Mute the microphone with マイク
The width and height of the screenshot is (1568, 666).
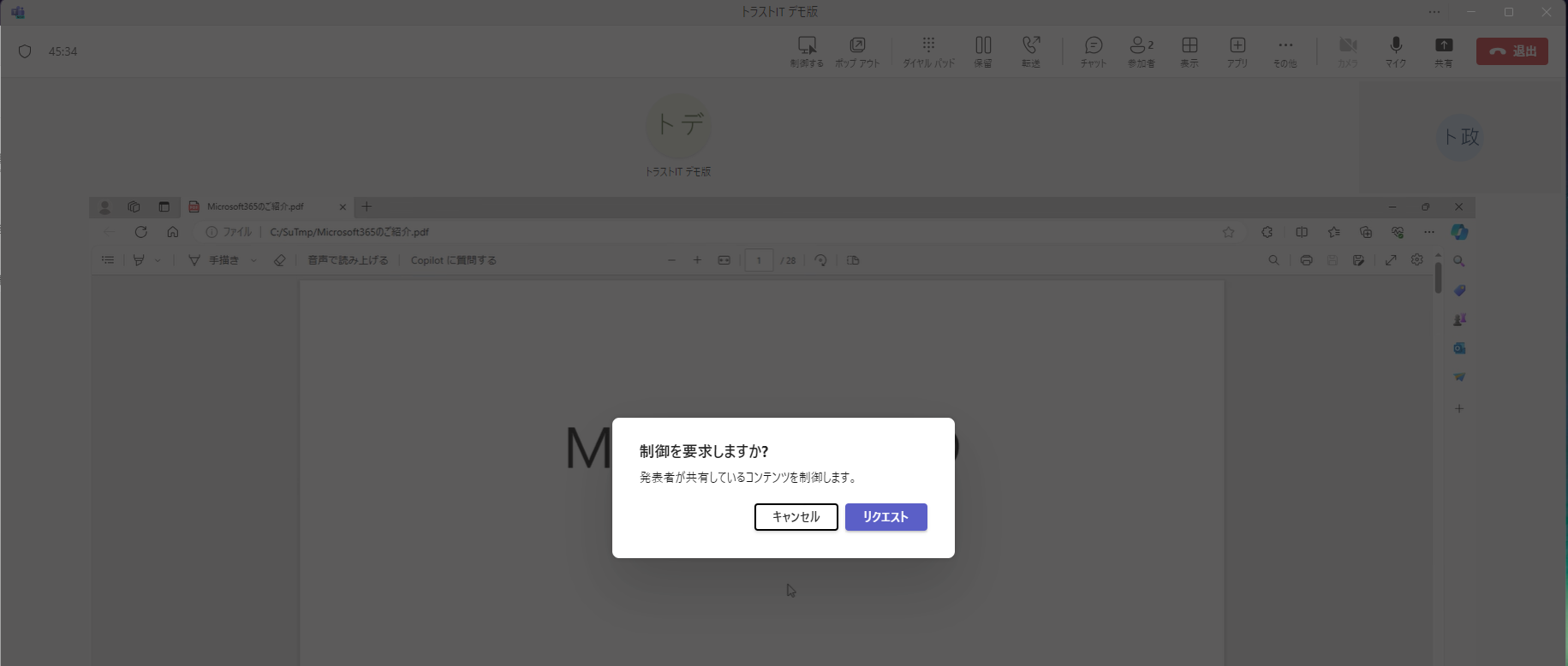1396,51
